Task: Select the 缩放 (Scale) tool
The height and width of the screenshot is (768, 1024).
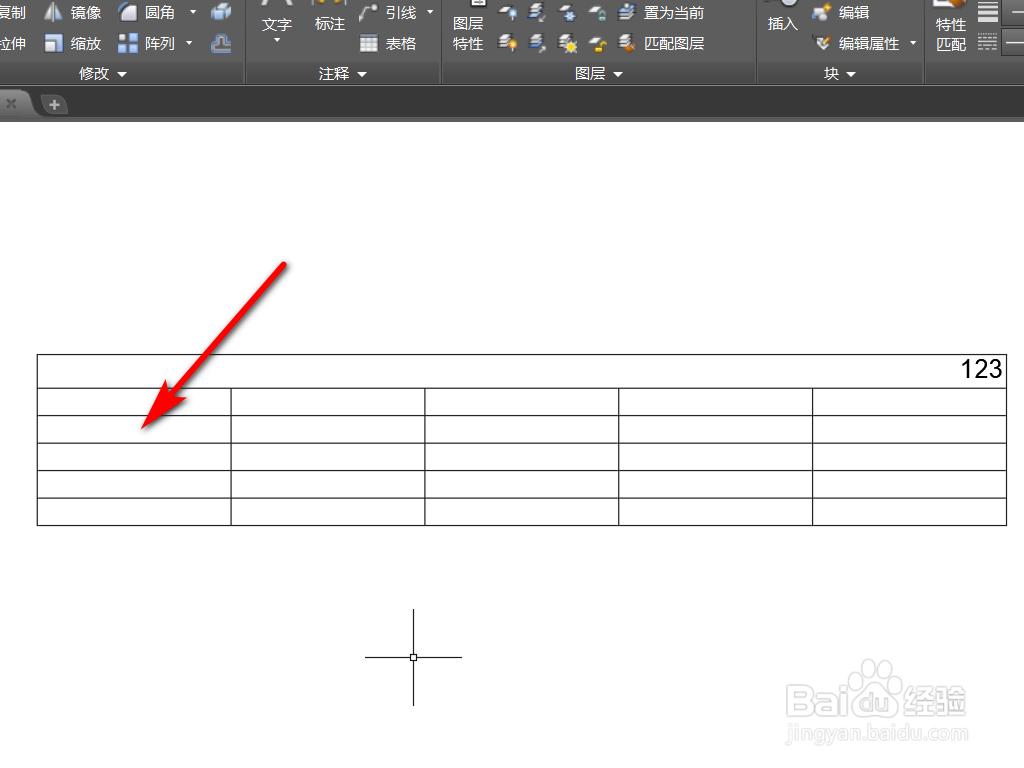Action: tap(72, 44)
